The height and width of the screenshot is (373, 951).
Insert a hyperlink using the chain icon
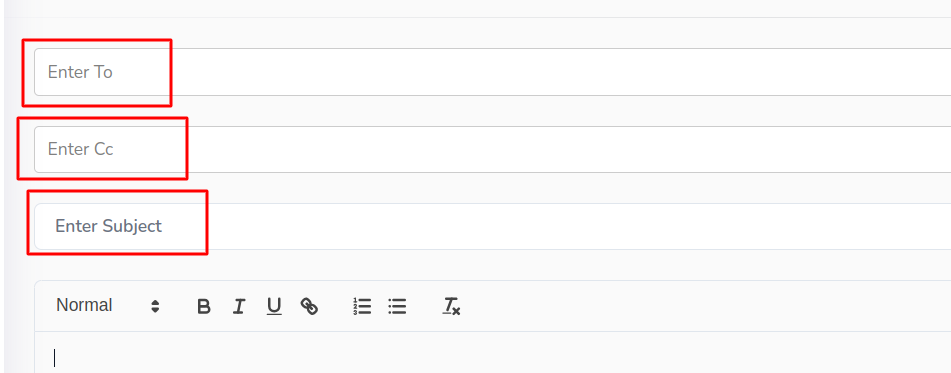(309, 306)
